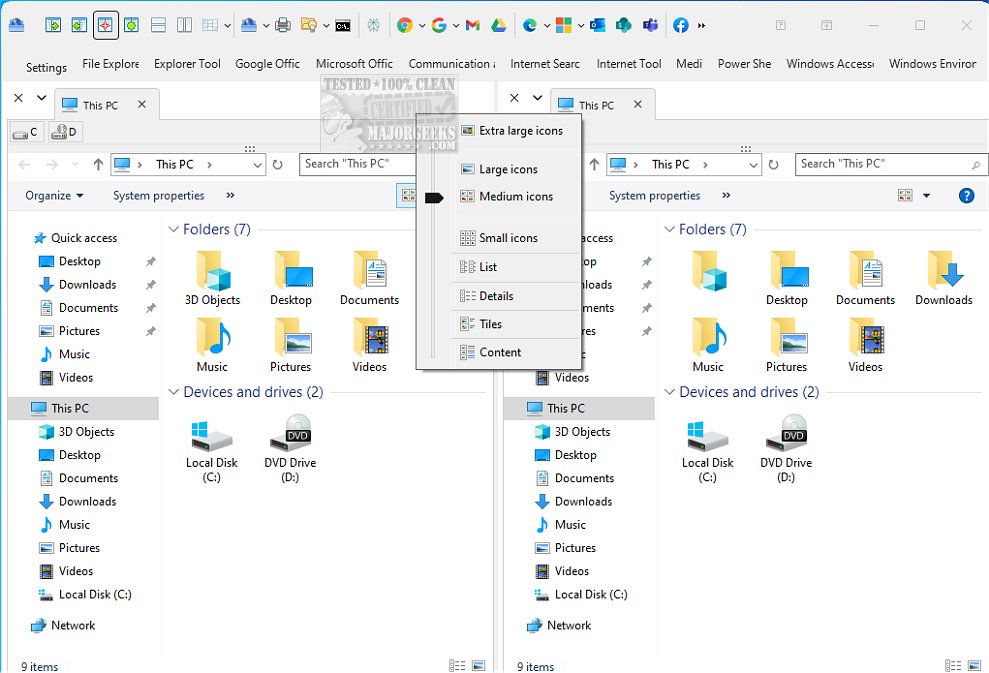This screenshot has height=673, width=989.
Task: Go up one level in the left pane
Action: (x=98, y=165)
